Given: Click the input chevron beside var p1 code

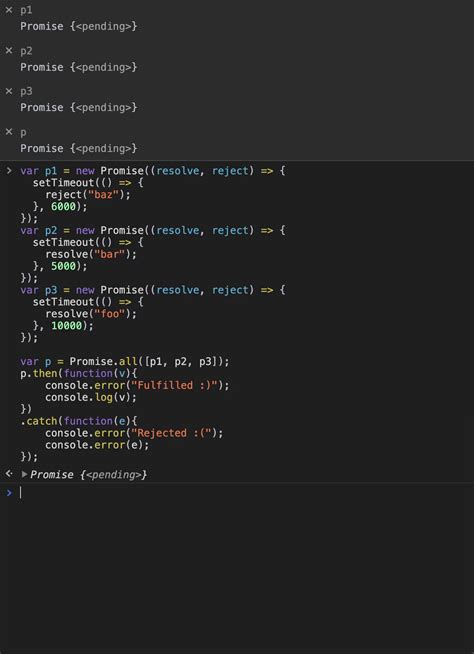Looking at the screenshot, I should point(9,171).
